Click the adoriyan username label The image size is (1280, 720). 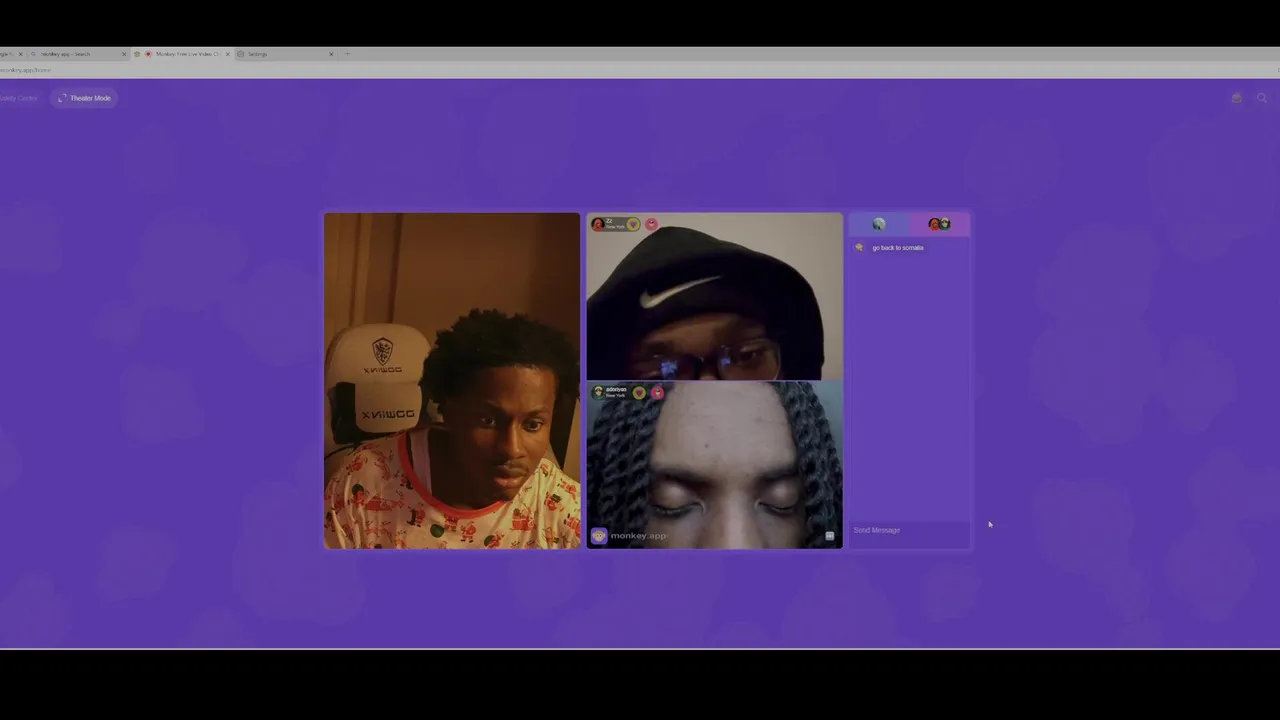click(x=616, y=389)
